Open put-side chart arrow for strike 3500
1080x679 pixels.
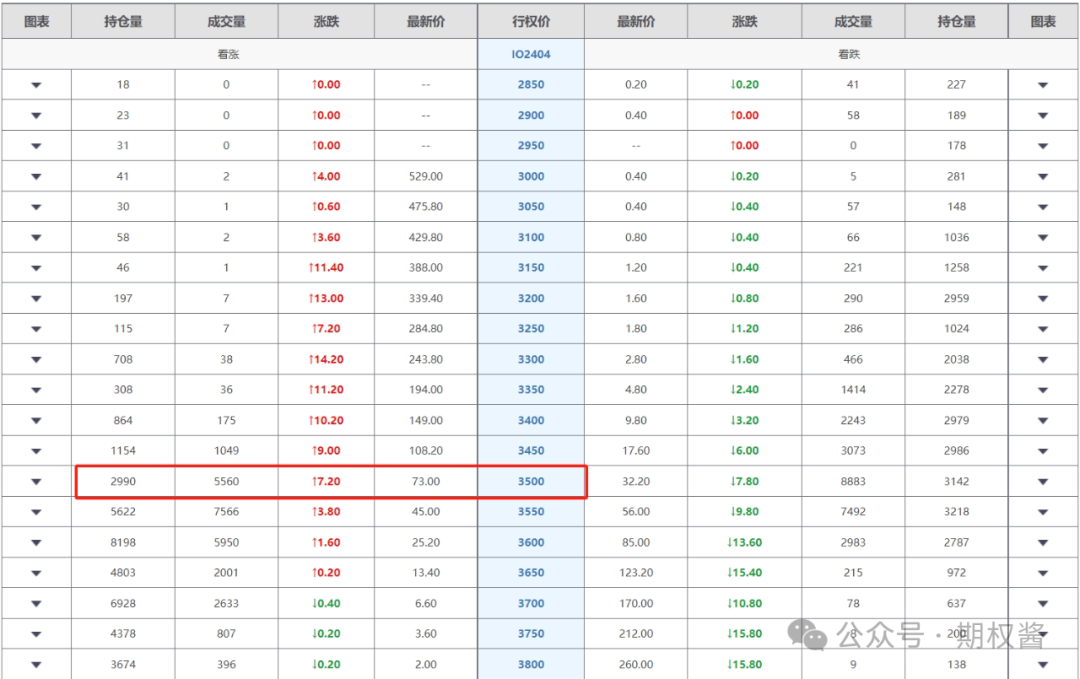coord(1043,482)
